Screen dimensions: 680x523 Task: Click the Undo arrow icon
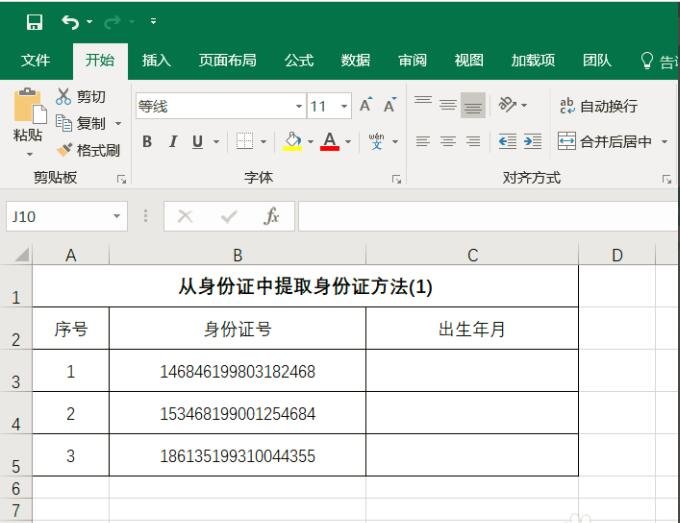pos(70,22)
